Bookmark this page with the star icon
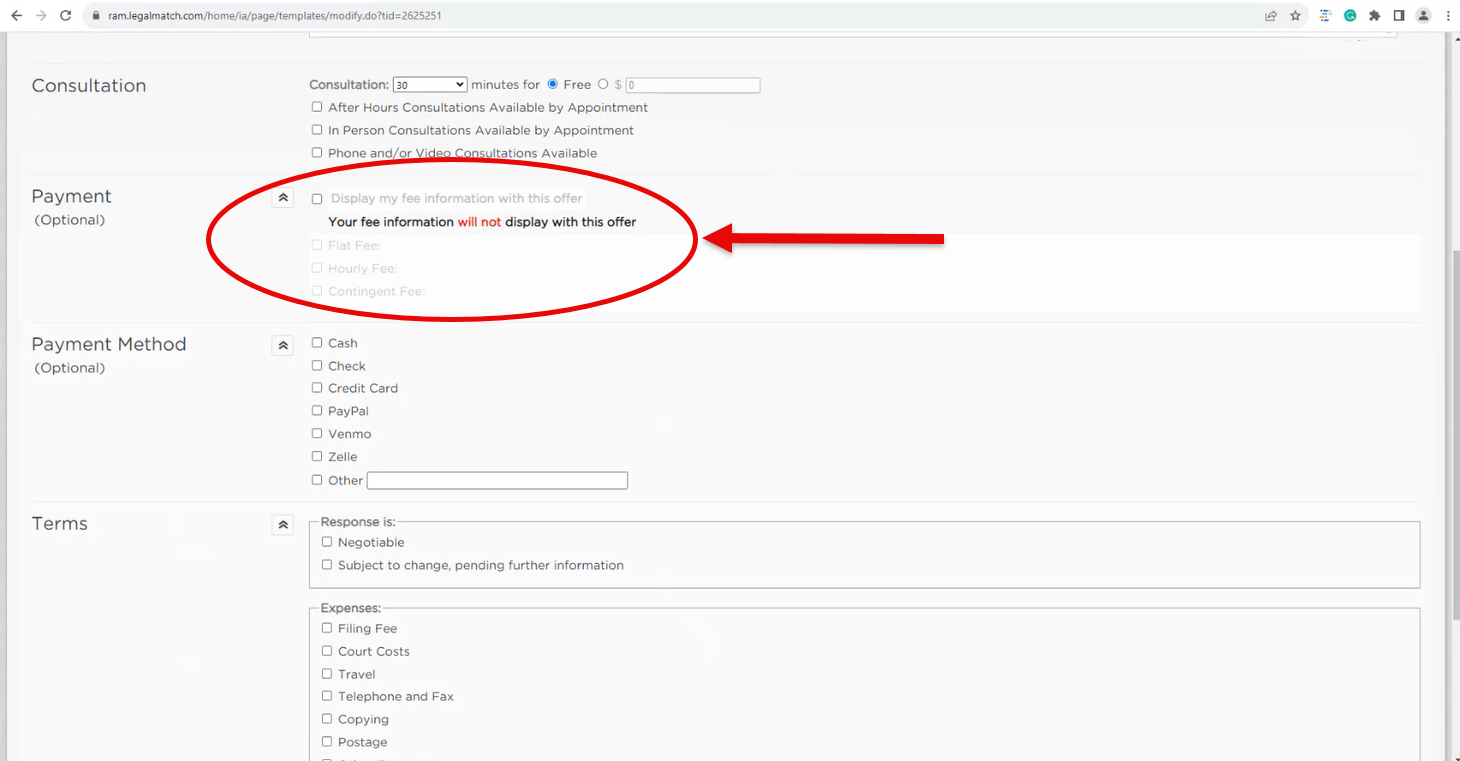The height and width of the screenshot is (761, 1460). [x=1295, y=16]
